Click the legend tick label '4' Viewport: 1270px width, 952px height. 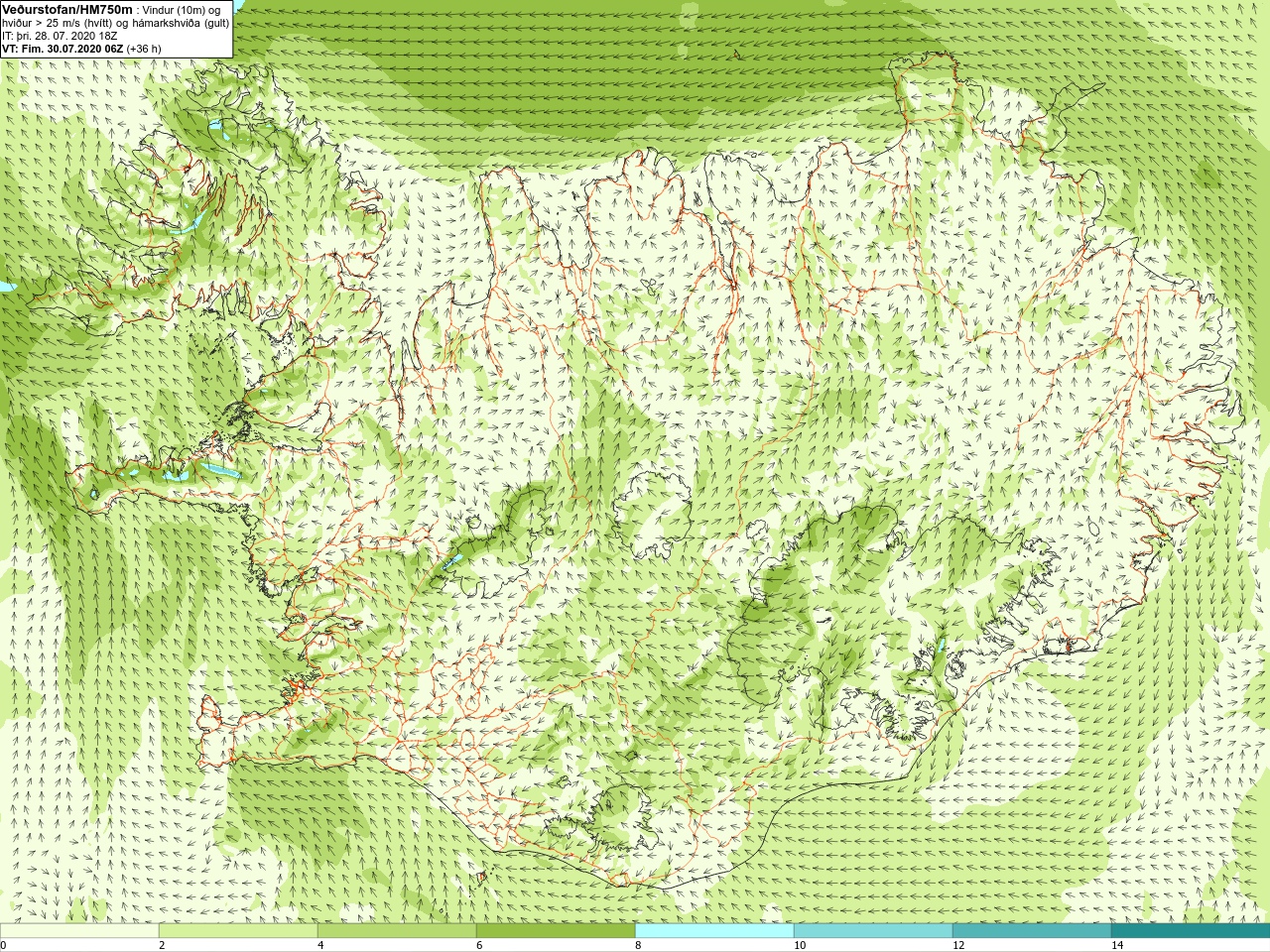[x=321, y=945]
